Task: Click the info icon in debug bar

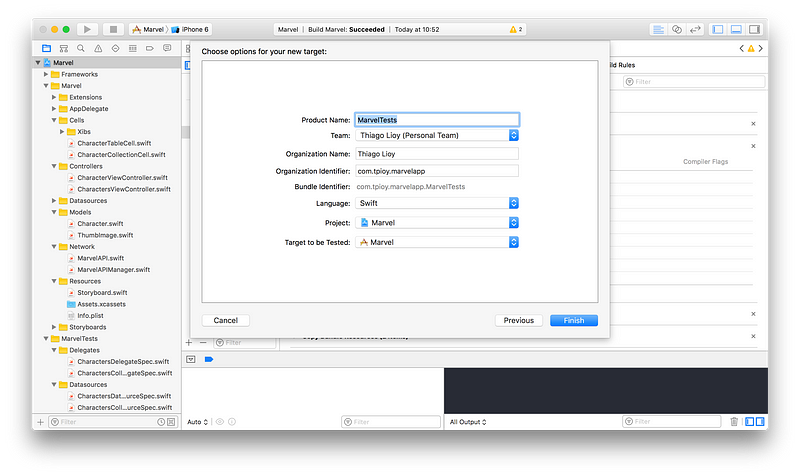Action: (232, 422)
